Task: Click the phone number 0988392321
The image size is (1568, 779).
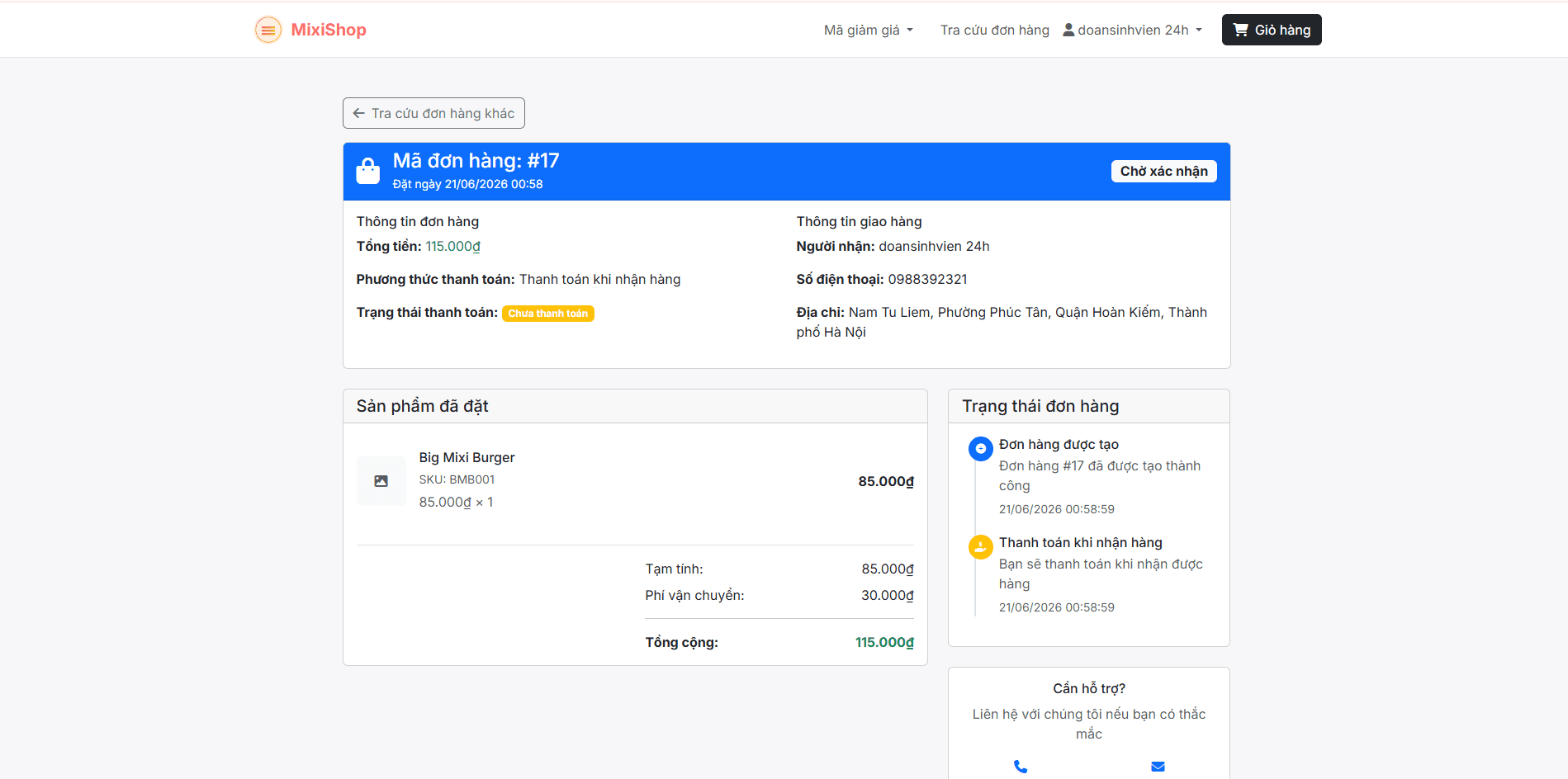Action: tap(927, 279)
